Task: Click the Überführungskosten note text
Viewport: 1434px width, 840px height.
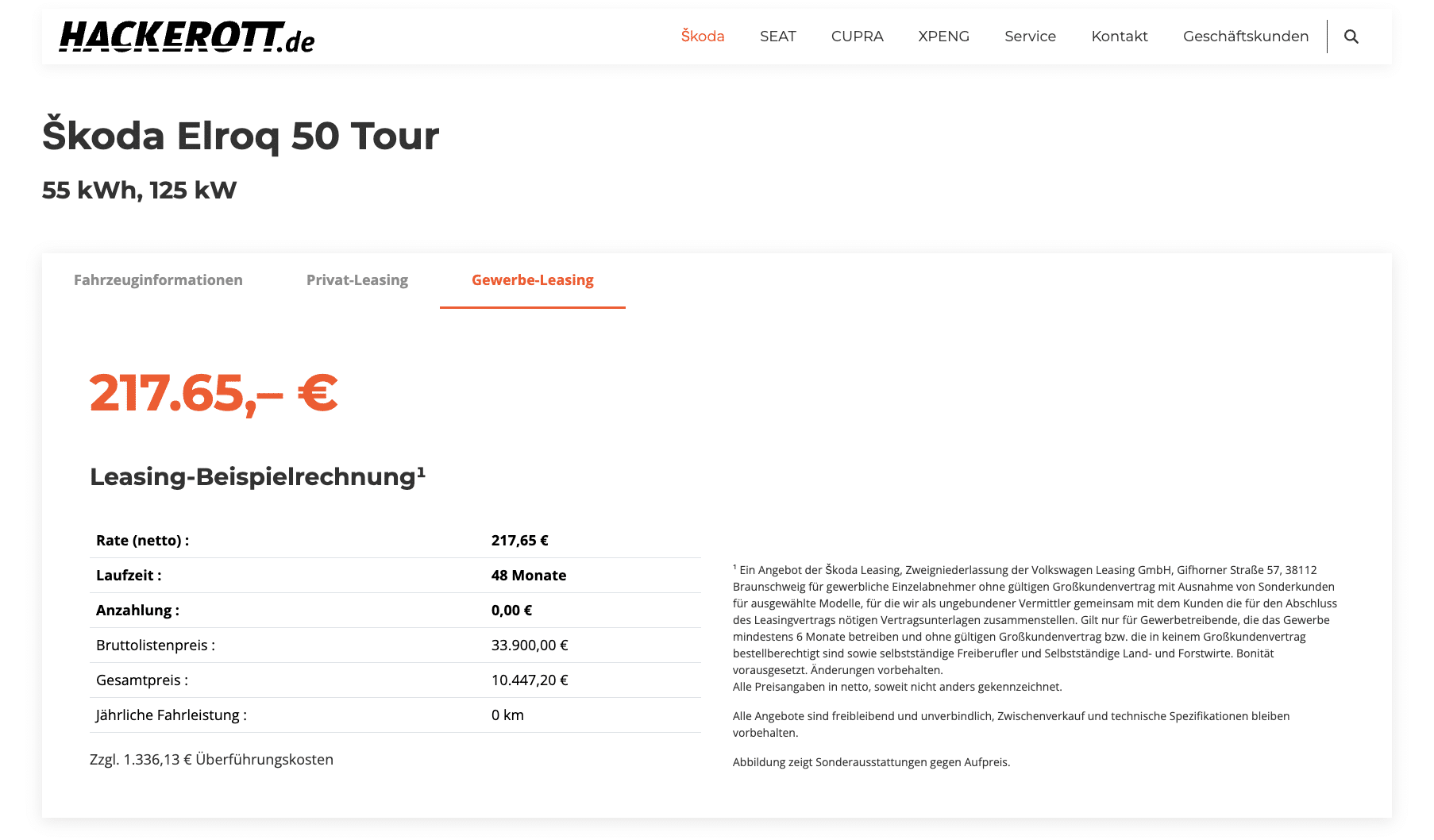Action: pos(211,760)
